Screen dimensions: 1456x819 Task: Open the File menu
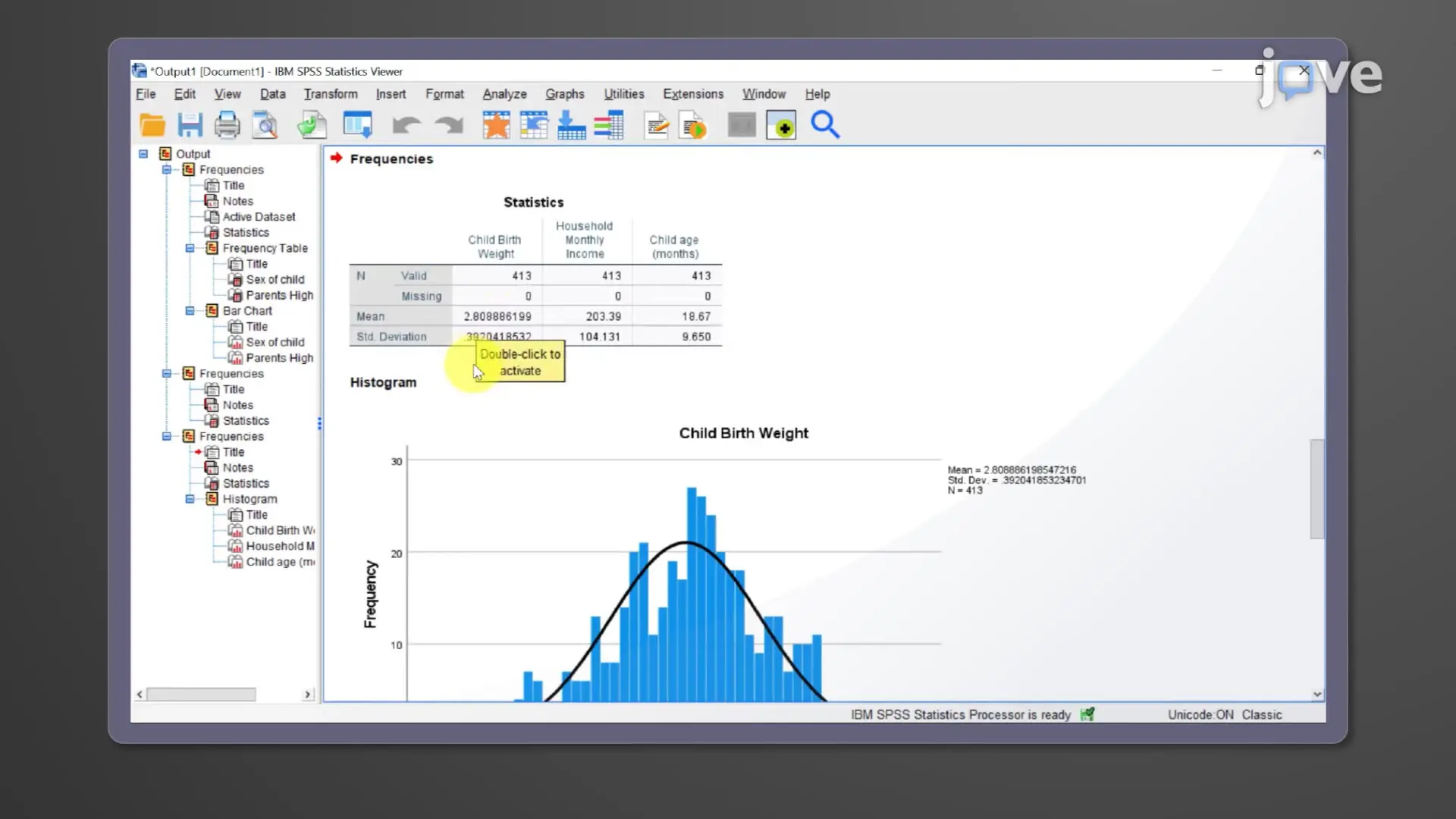[x=146, y=94]
